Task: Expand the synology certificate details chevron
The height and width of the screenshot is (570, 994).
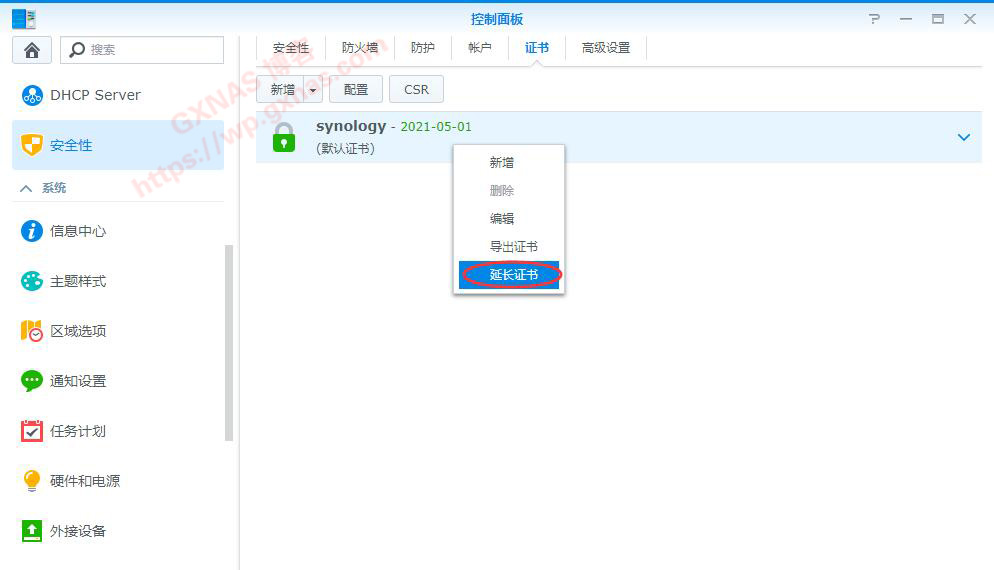Action: point(963,137)
